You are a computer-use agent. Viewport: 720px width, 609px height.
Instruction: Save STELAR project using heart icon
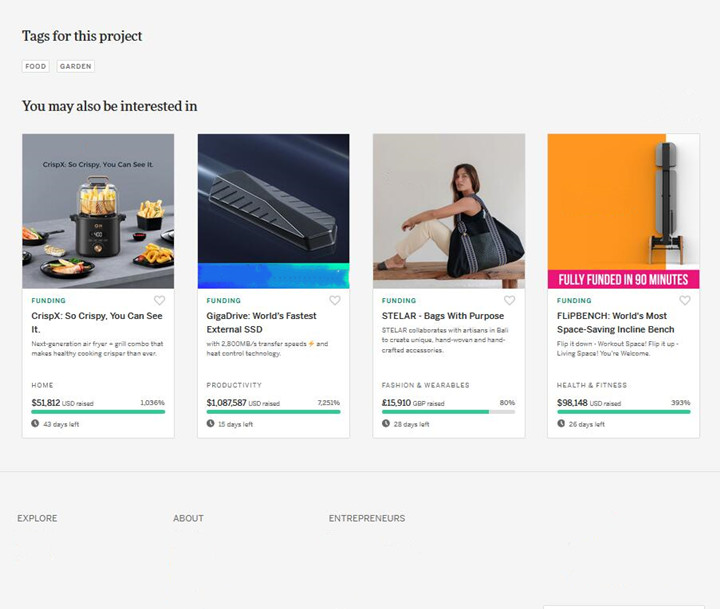(509, 300)
